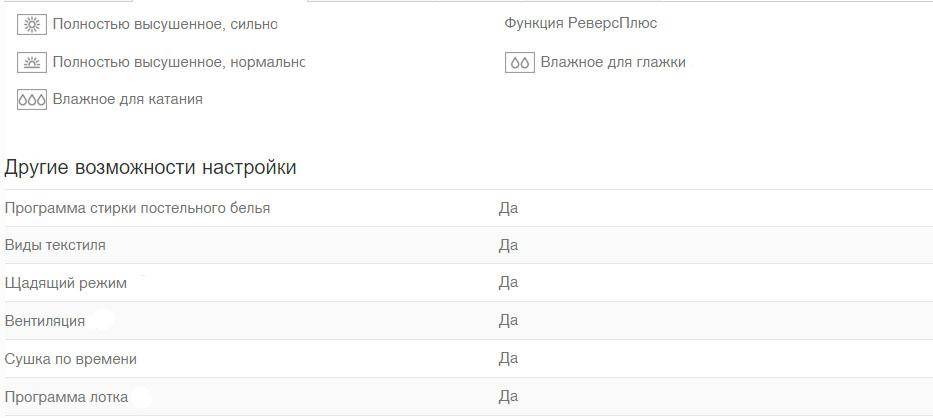This screenshot has width=933, height=418.
Task: Click the 'Программа лотка' row label
Action: (66, 397)
